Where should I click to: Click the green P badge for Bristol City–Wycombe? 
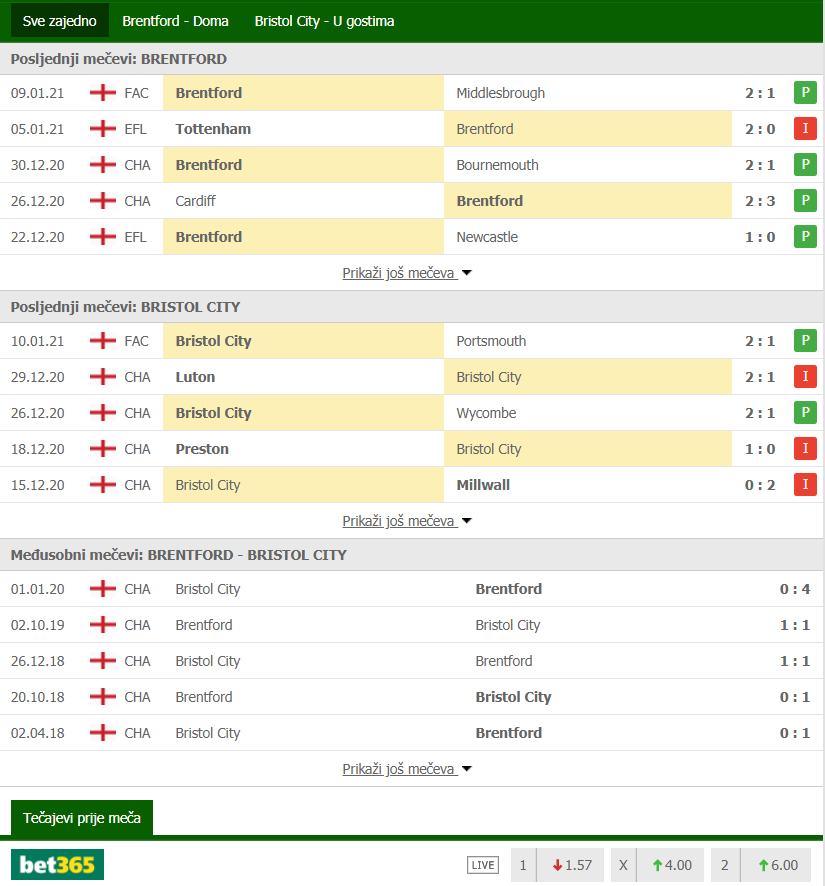(x=805, y=413)
